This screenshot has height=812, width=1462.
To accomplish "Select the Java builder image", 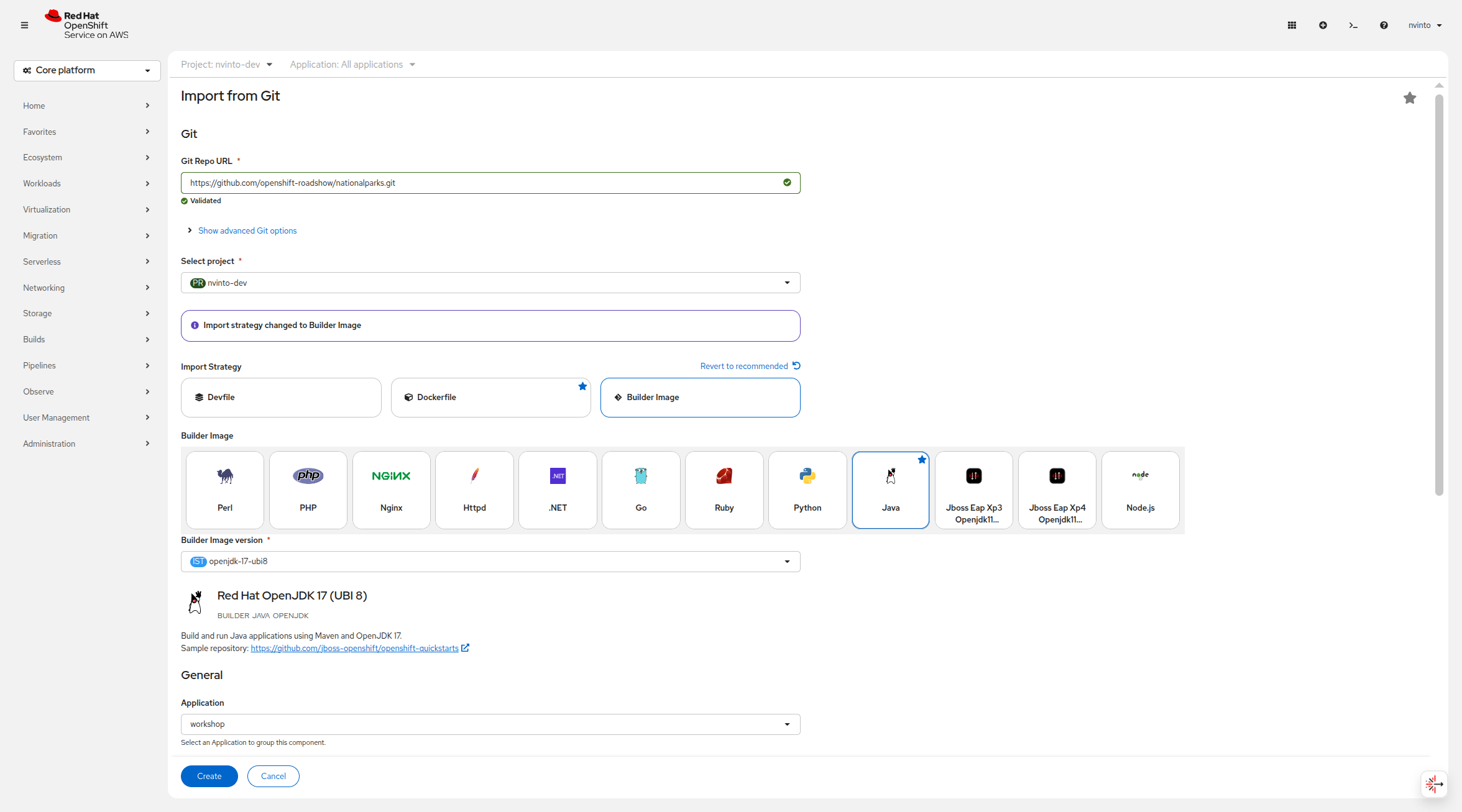I will (x=891, y=490).
